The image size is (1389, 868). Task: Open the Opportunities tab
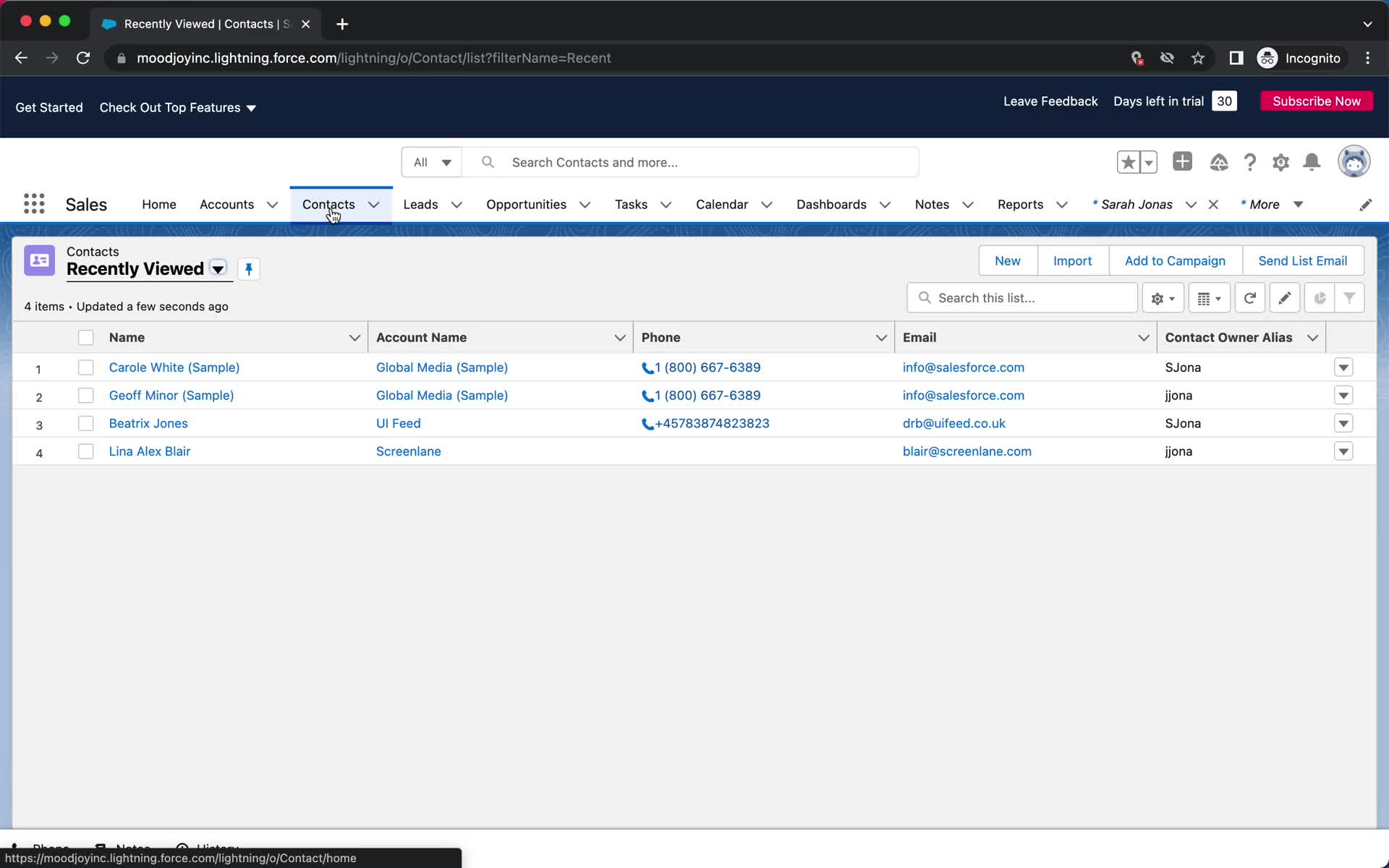pyautogui.click(x=526, y=205)
